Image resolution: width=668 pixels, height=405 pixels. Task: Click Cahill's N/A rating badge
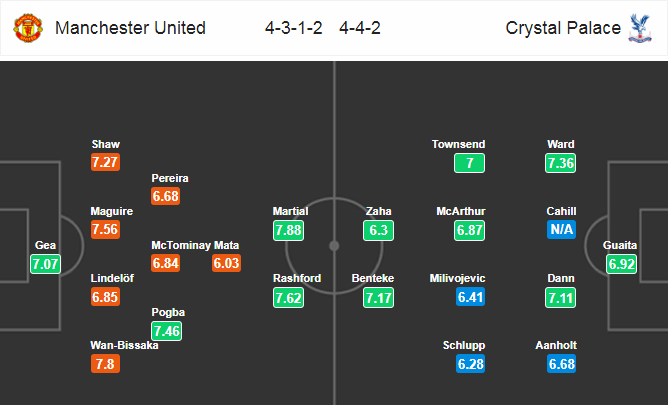pos(561,230)
